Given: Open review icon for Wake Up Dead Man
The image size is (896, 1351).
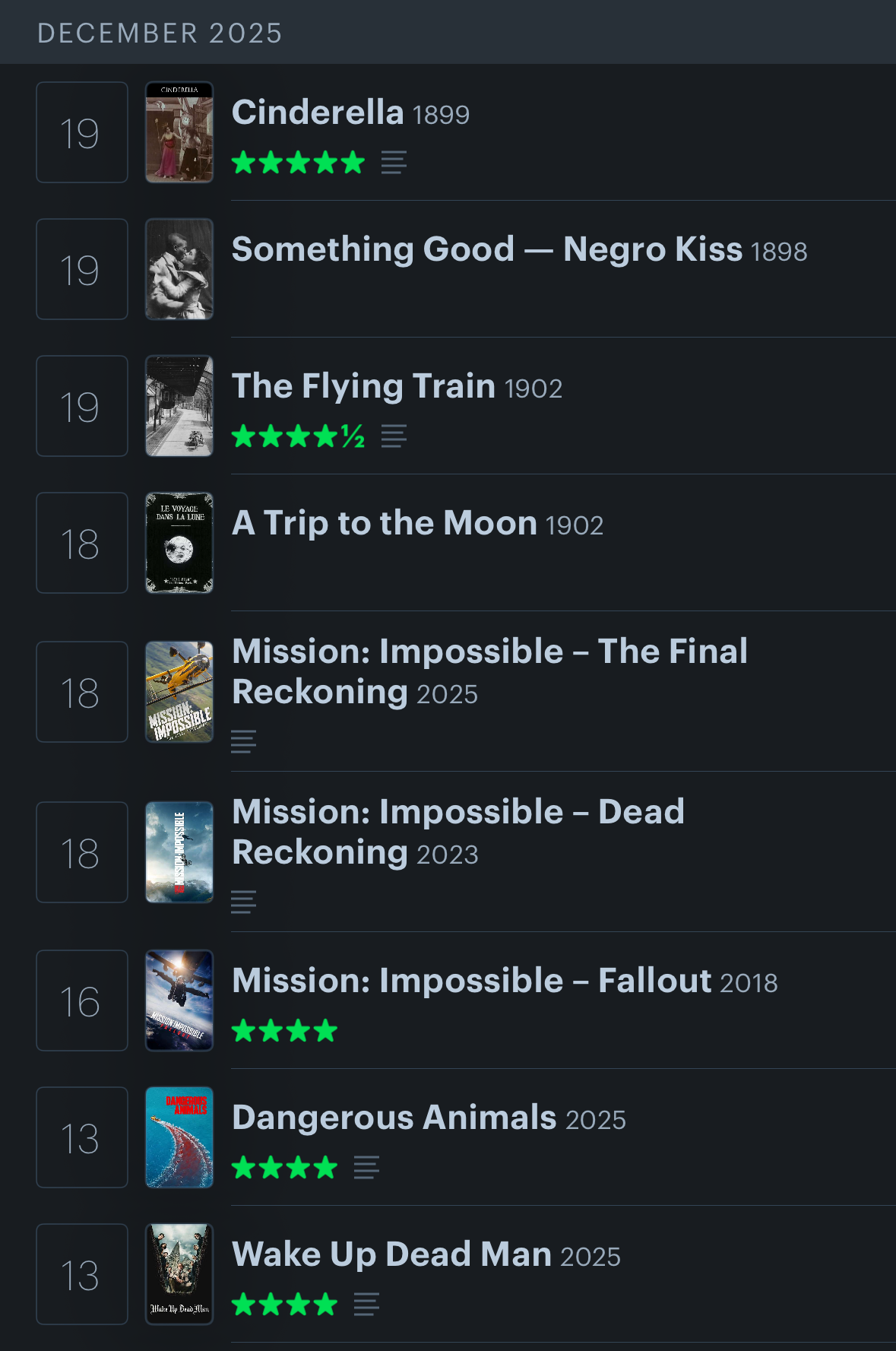Looking at the screenshot, I should 366,1304.
